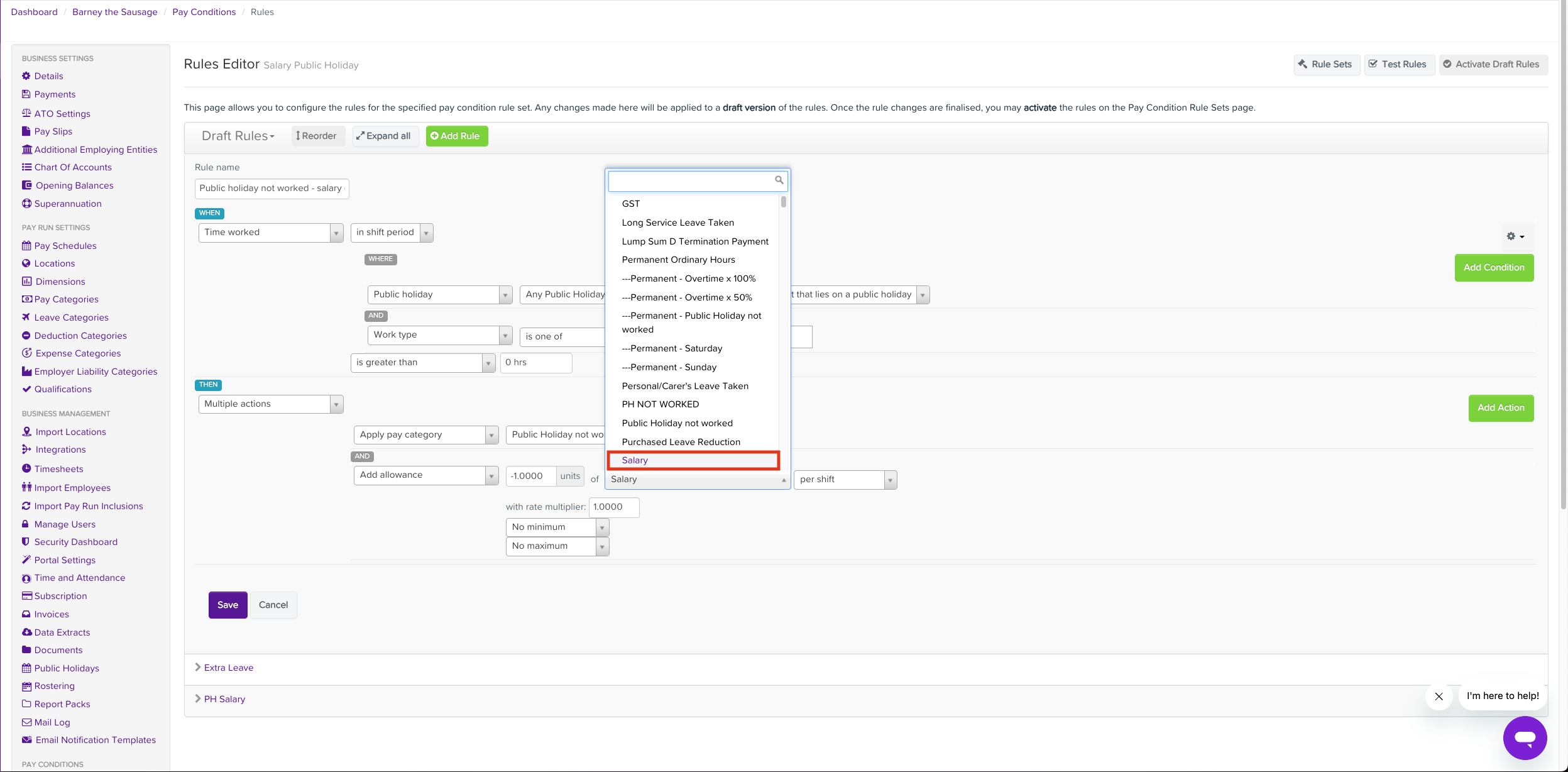
Task: Dismiss the 'I'm here to help' popup
Action: tap(1439, 696)
